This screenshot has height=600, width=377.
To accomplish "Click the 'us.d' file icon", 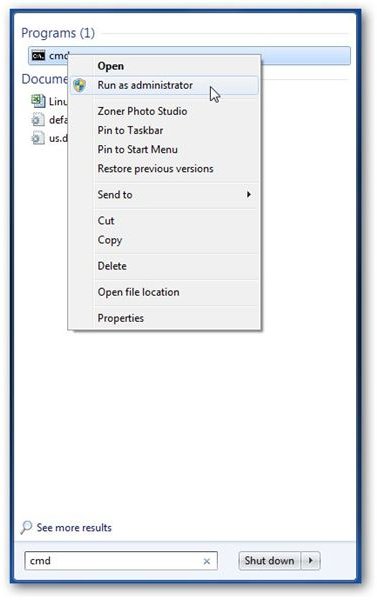I will tap(38, 138).
